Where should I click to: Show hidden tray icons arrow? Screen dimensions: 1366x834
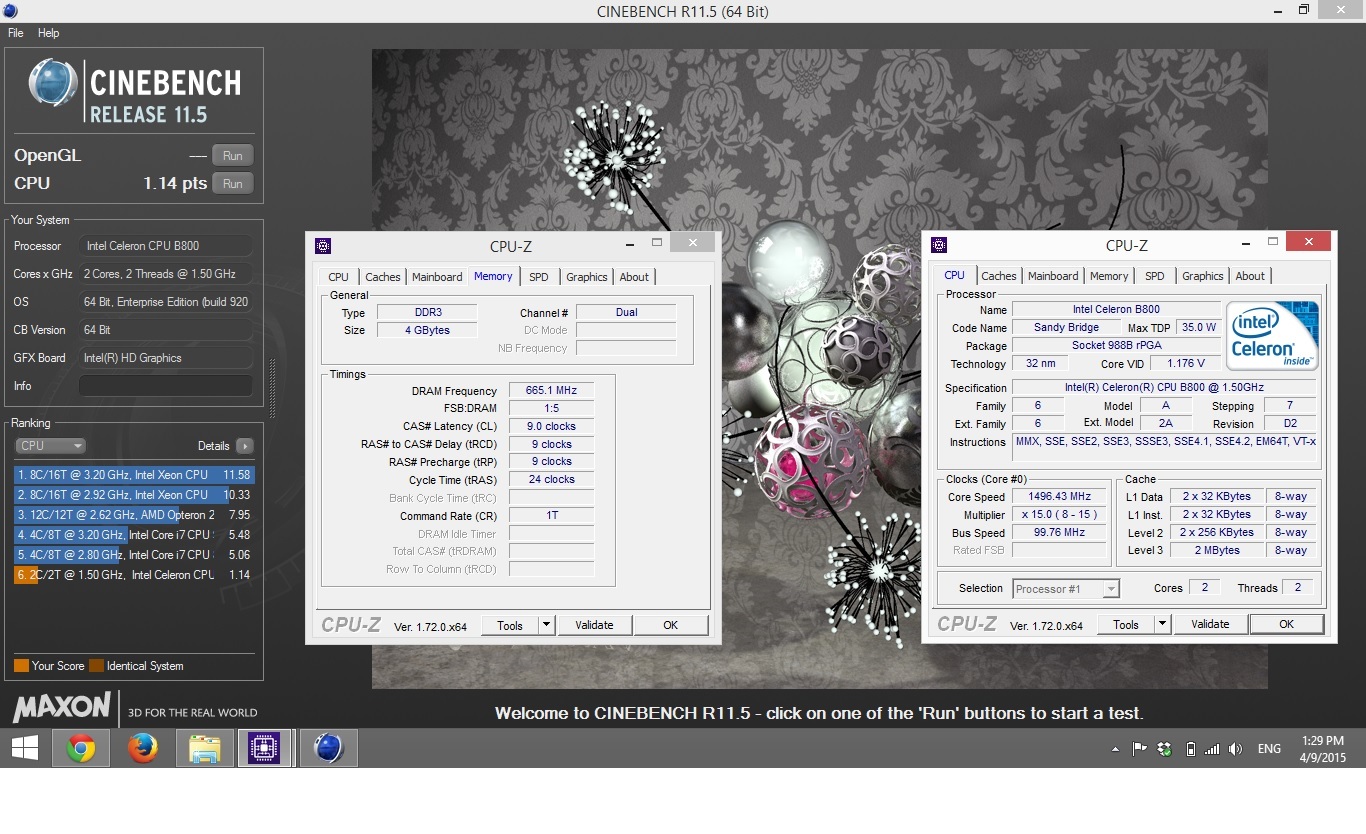tap(1115, 749)
